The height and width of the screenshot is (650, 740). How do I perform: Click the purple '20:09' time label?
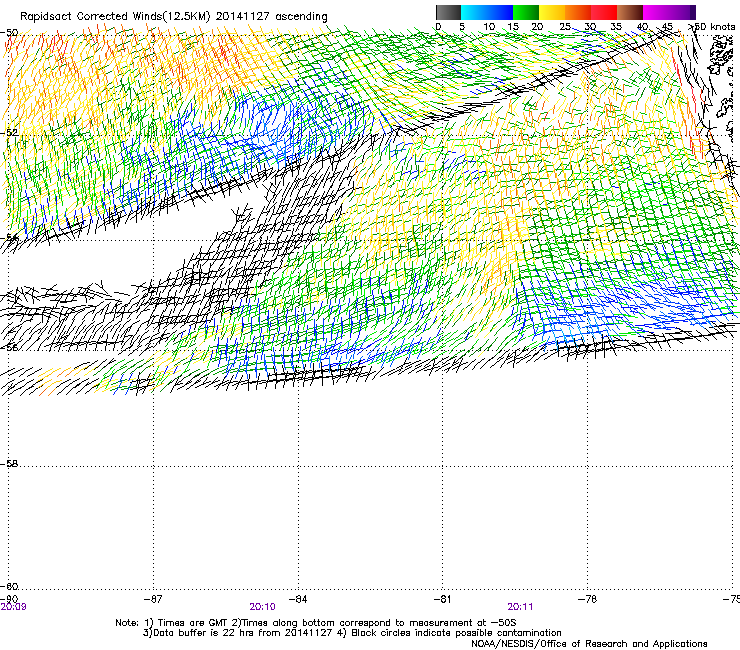pyautogui.click(x=13, y=607)
